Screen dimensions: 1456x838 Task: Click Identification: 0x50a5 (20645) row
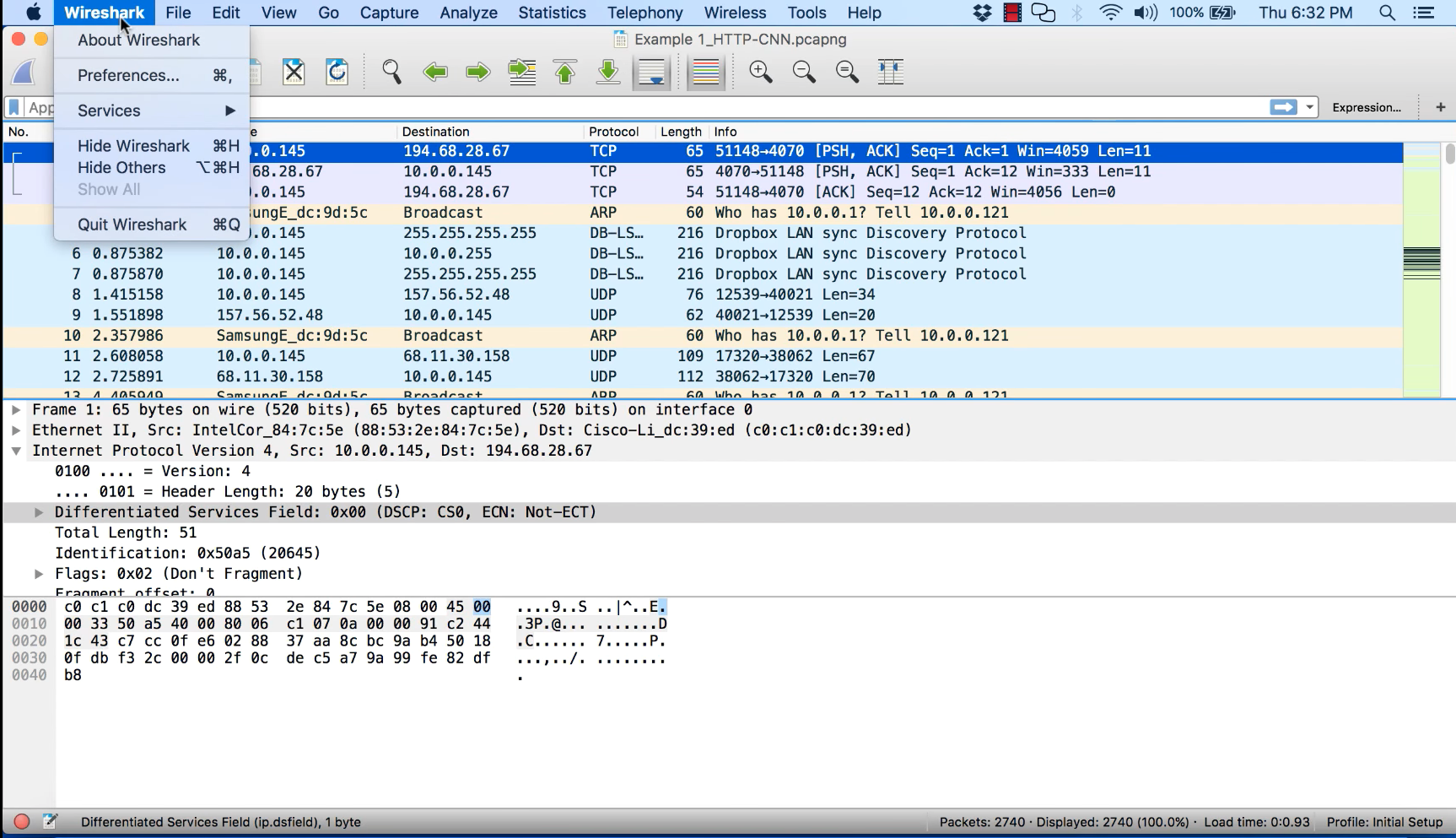tap(729, 554)
